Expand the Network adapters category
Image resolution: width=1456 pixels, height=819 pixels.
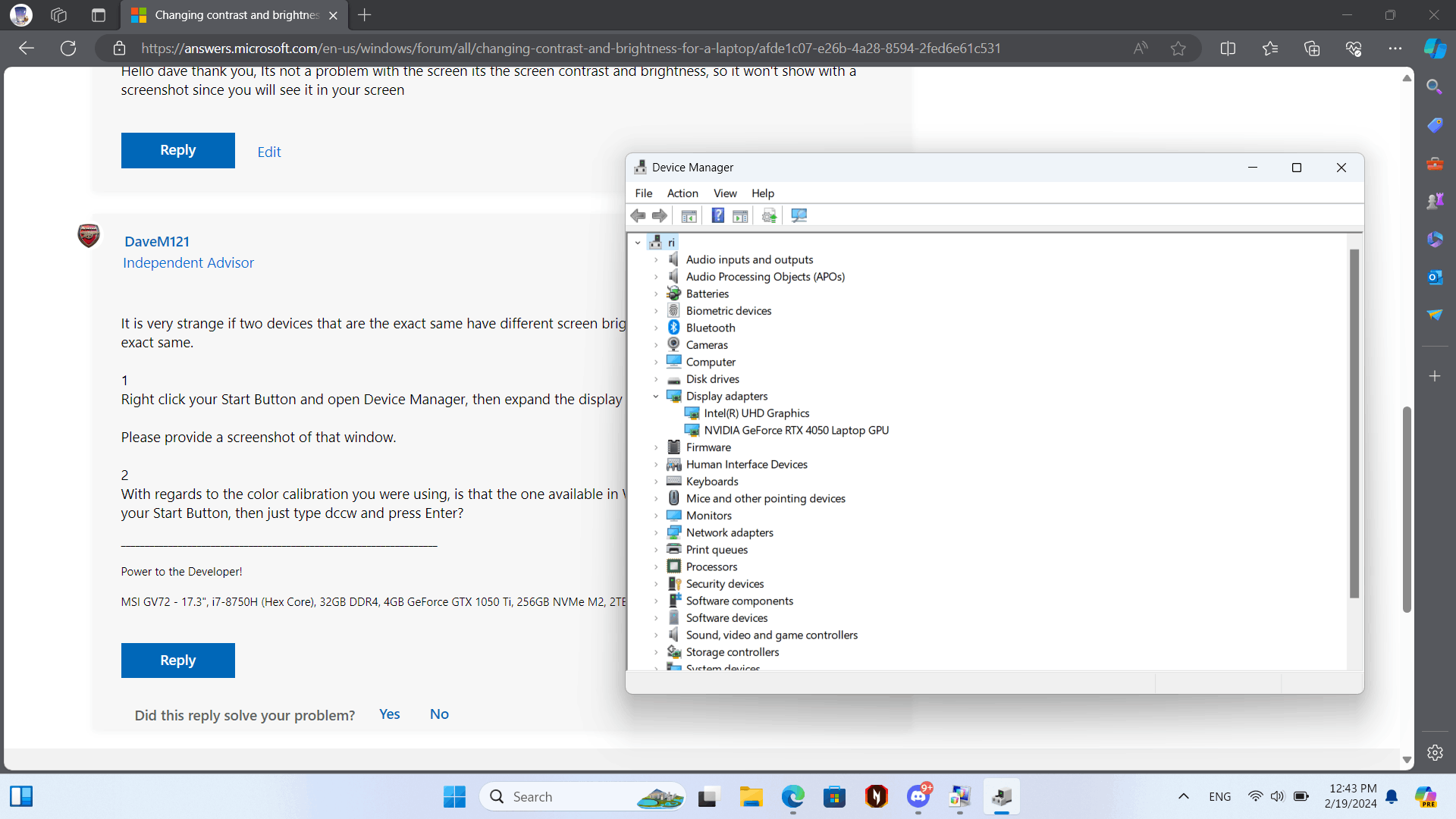[656, 533]
